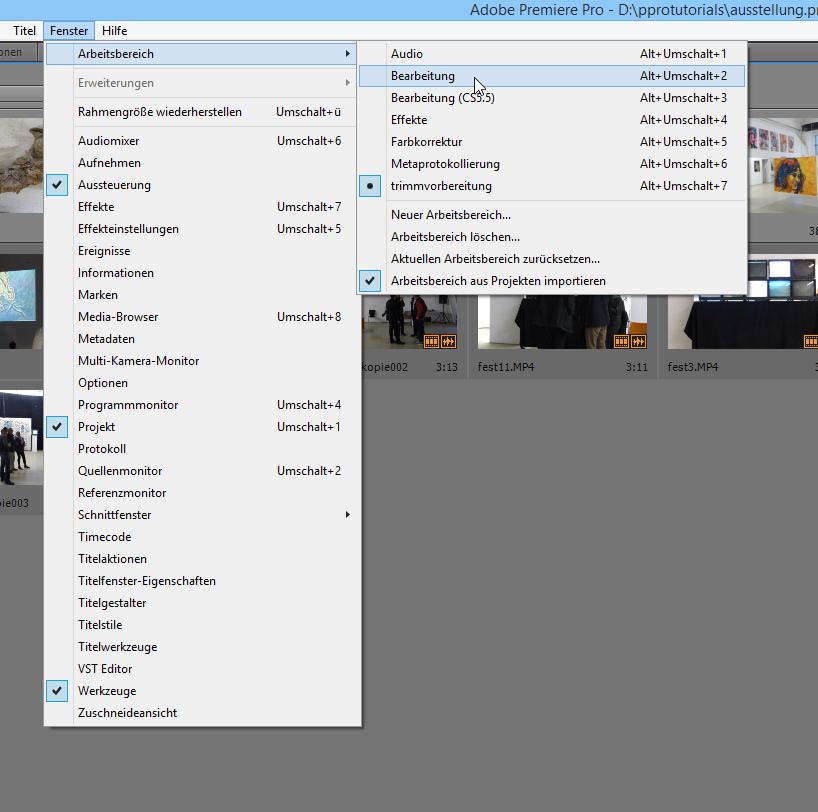Select the Farbkorrektur workspace
Image resolution: width=818 pixels, height=812 pixels.
tap(552, 141)
